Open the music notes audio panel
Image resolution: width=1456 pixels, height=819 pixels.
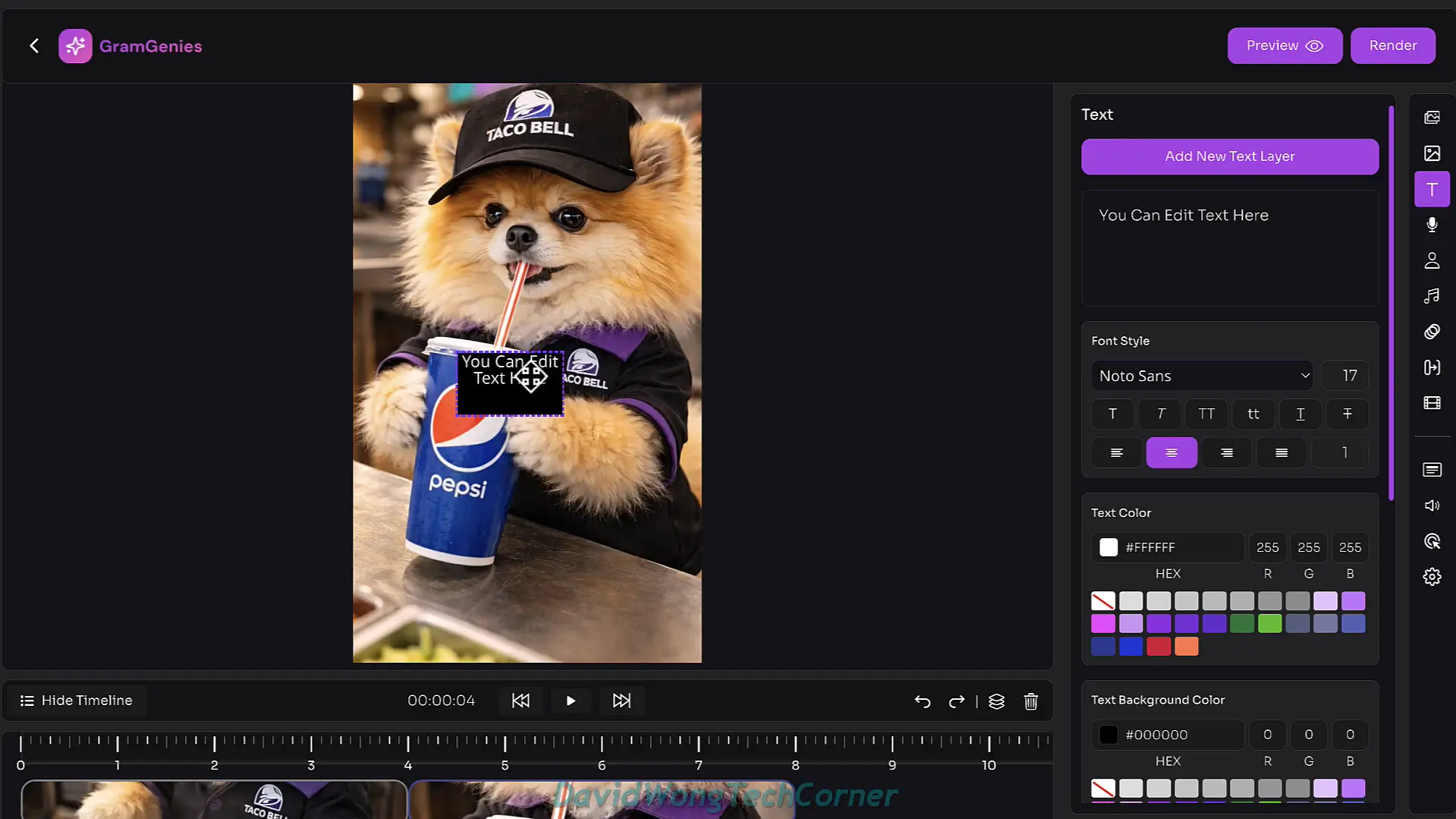(x=1432, y=296)
